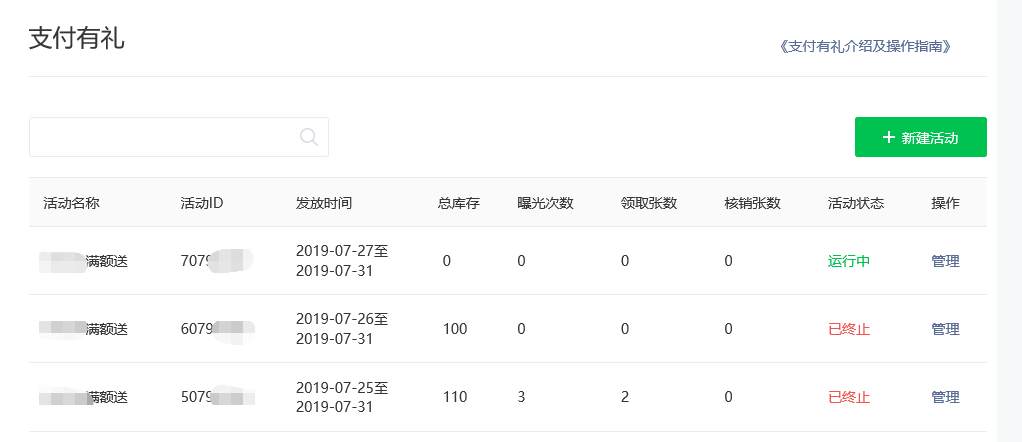Click the 2019-07-27至2019-07-31 date cell
The height and width of the screenshot is (442, 1022).
[x=342, y=261]
